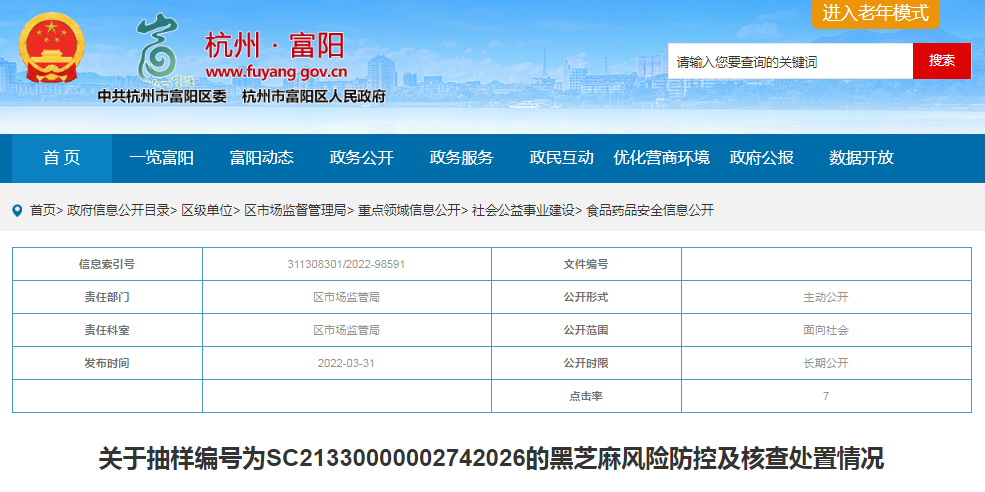Open the 一览富阳 menu
The height and width of the screenshot is (492, 985).
[x=161, y=158]
